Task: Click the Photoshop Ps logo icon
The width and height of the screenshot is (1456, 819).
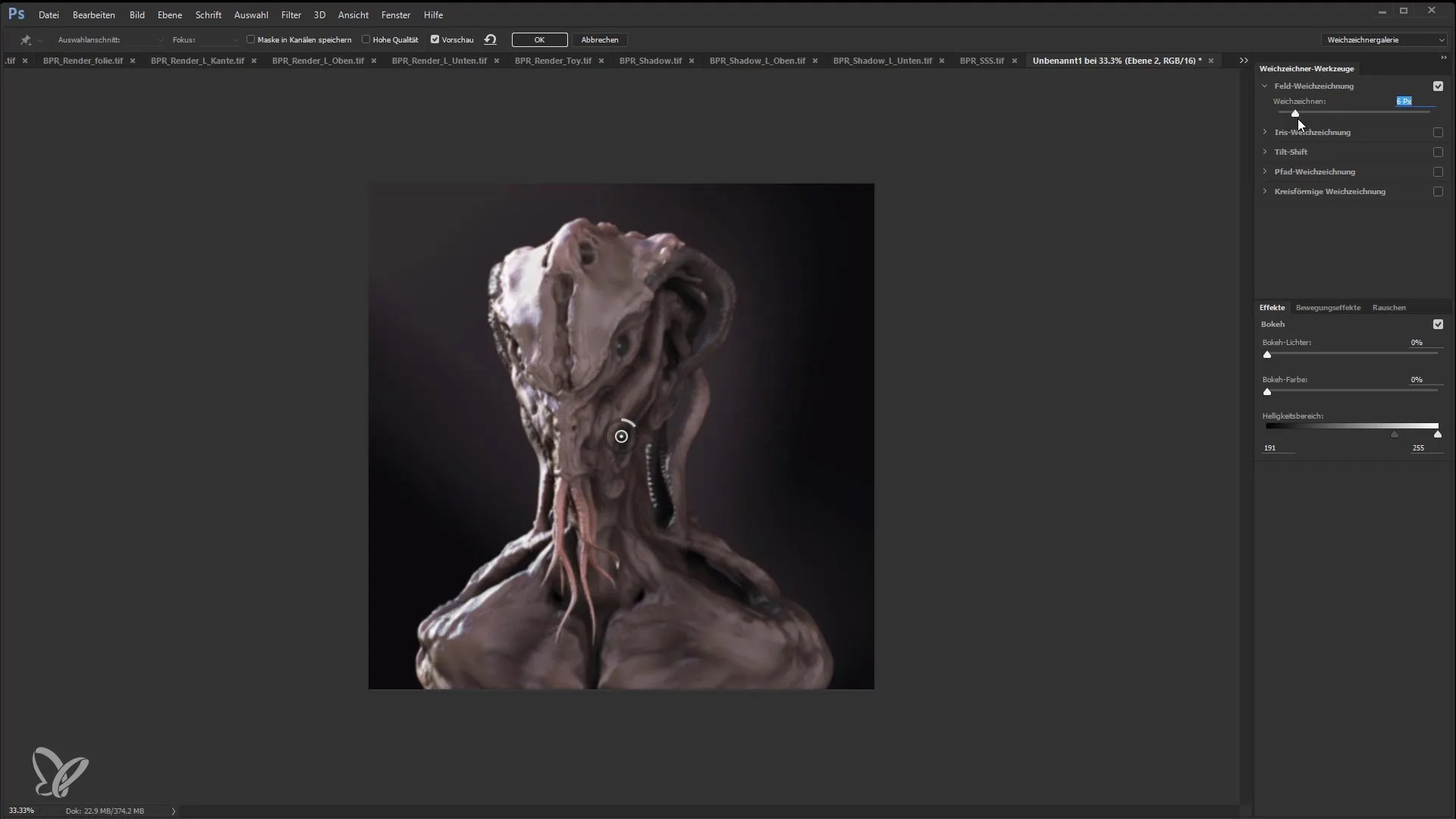Action: tap(16, 14)
